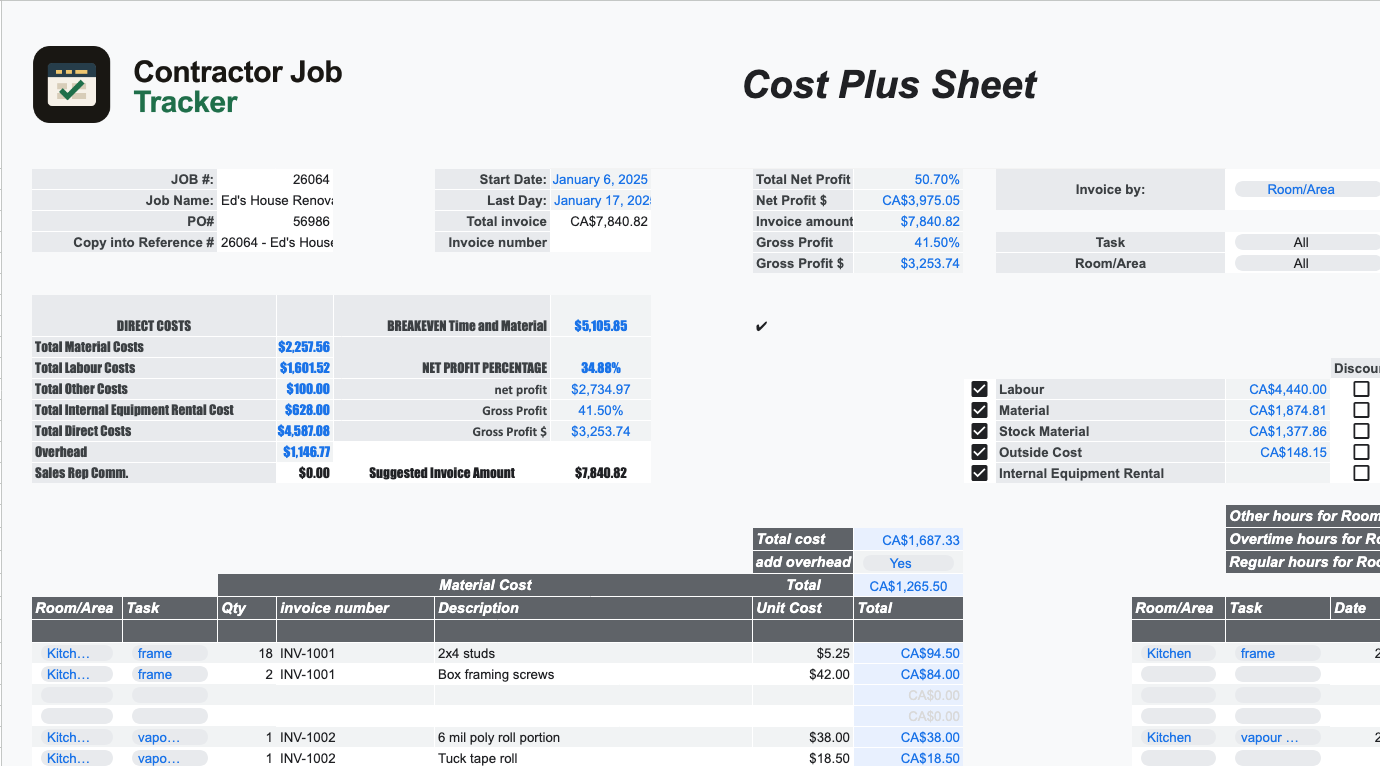Viewport: 1380px width, 766px height.
Task: Uncheck the Outside Cost checkbox
Action: pyautogui.click(x=979, y=452)
